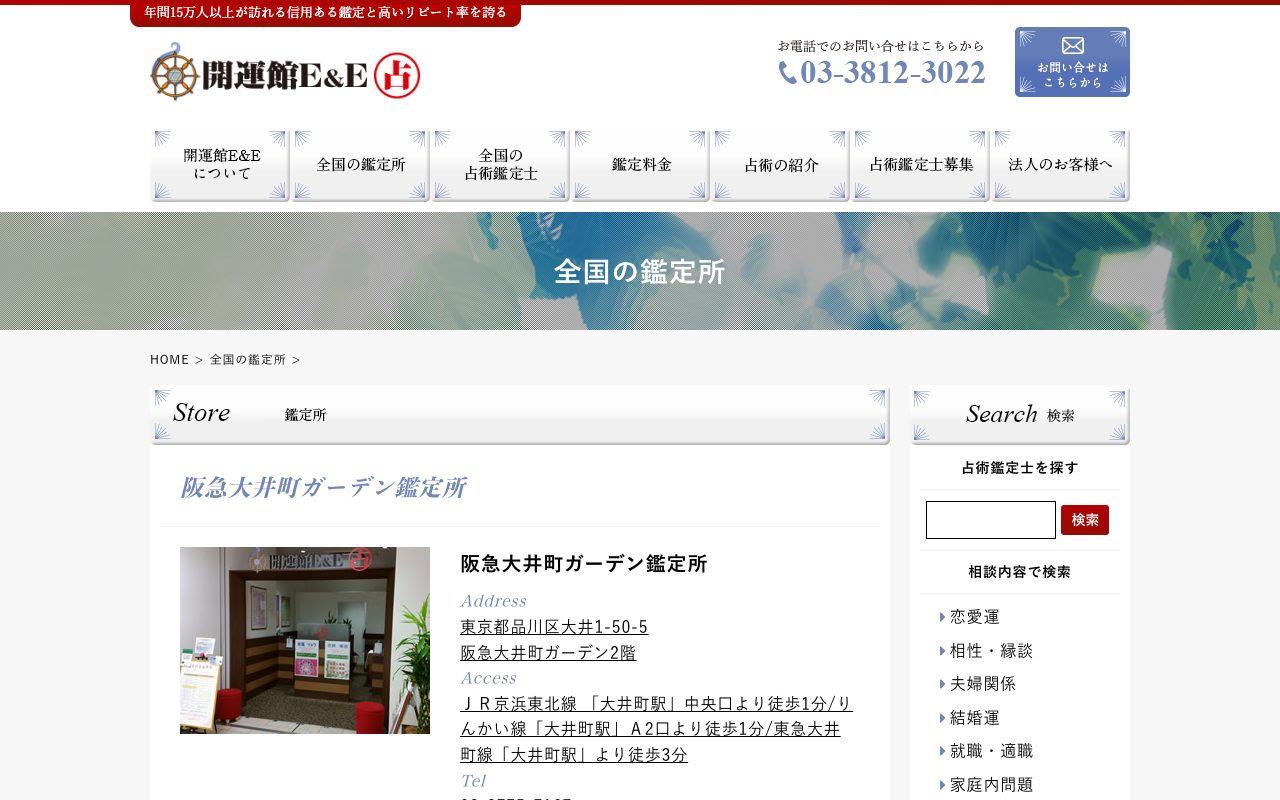Click the top red tagline banner
Screen dimensions: 1280x800
(x=325, y=13)
